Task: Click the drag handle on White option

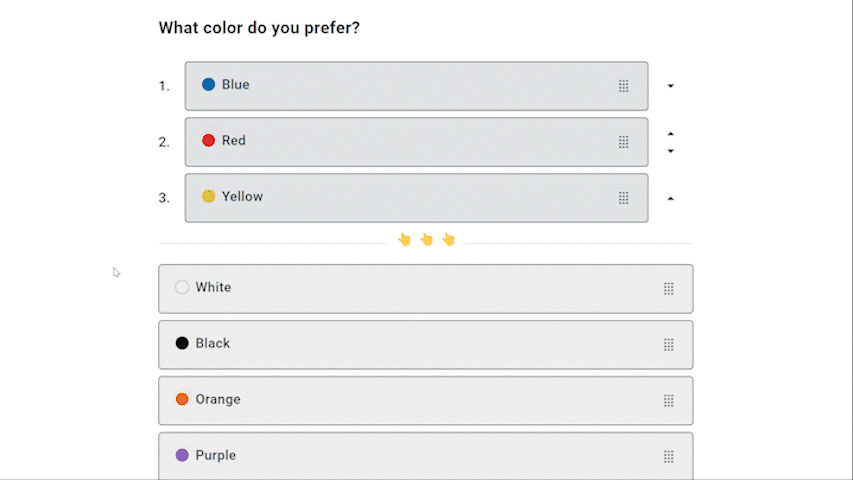Action: pyautogui.click(x=669, y=289)
